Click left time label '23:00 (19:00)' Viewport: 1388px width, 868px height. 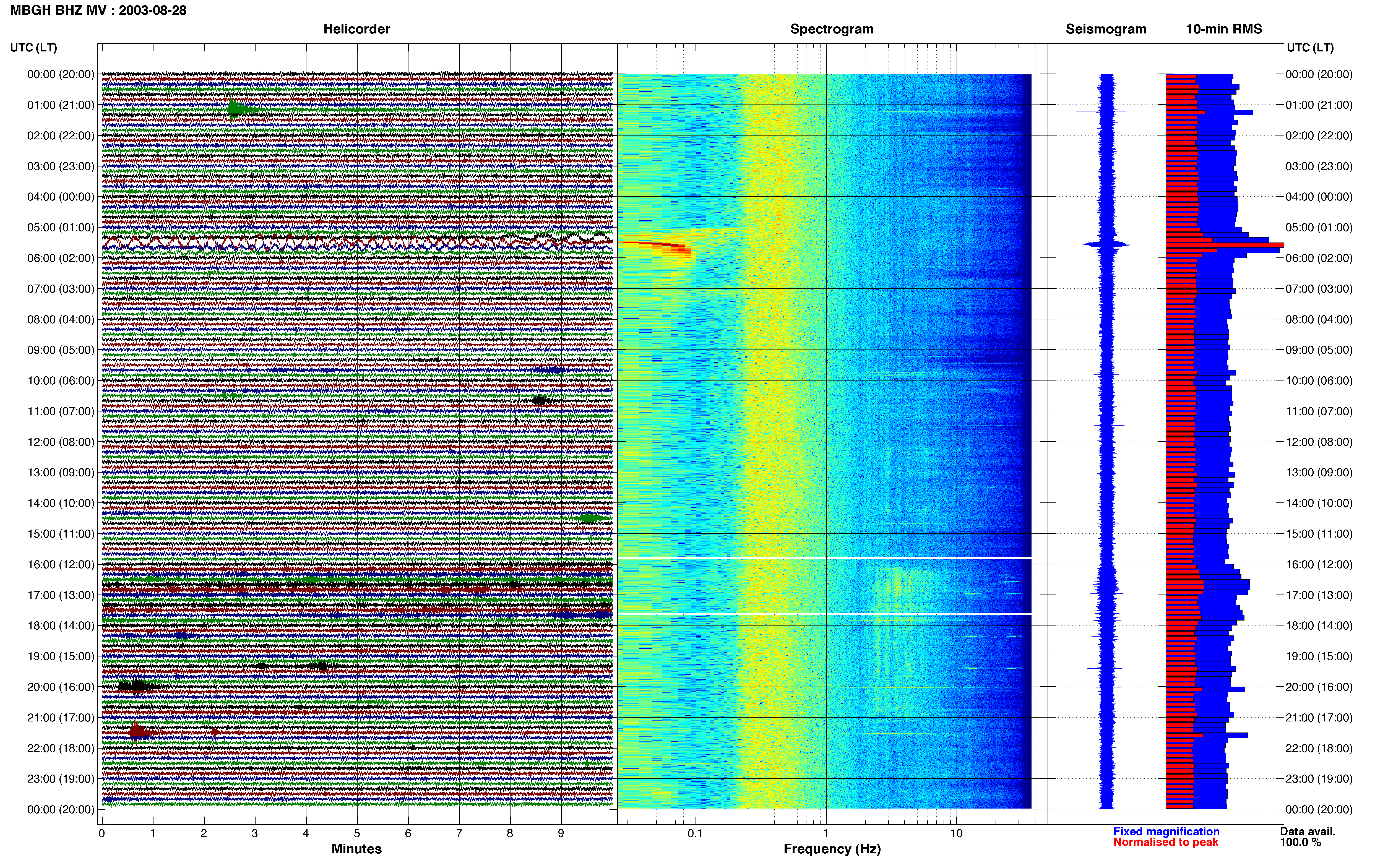tap(60, 779)
